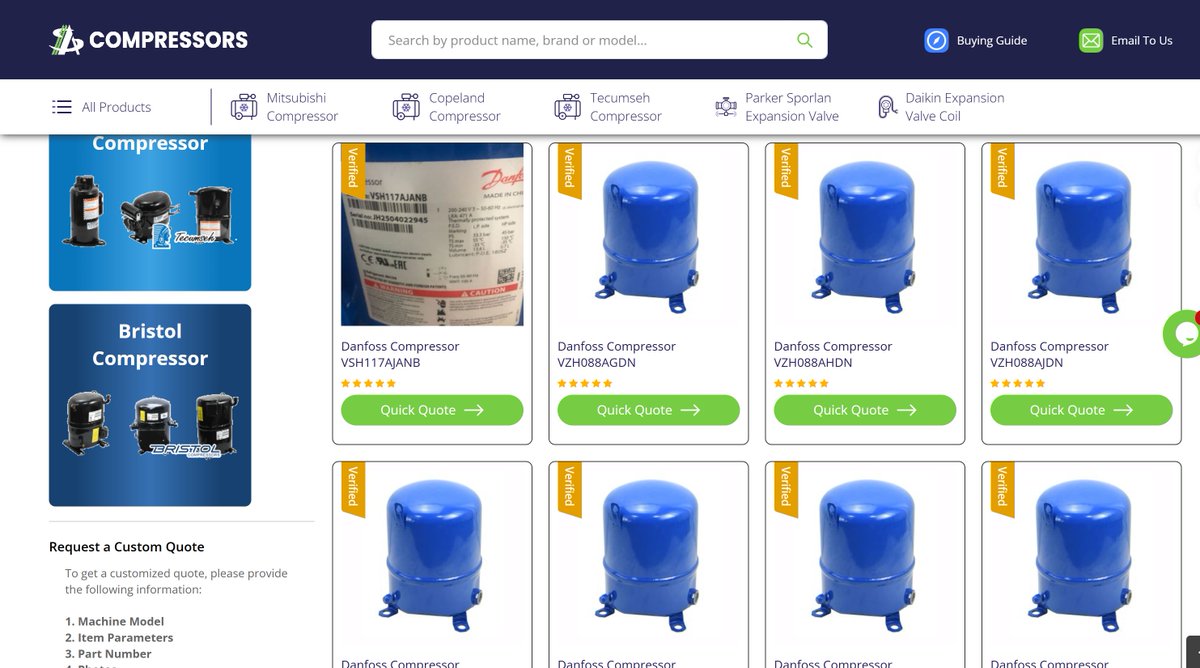Viewport: 1200px width, 668px height.
Task: Click Danfoss Compressor VZH088AJDN title
Action: [x=1049, y=354]
